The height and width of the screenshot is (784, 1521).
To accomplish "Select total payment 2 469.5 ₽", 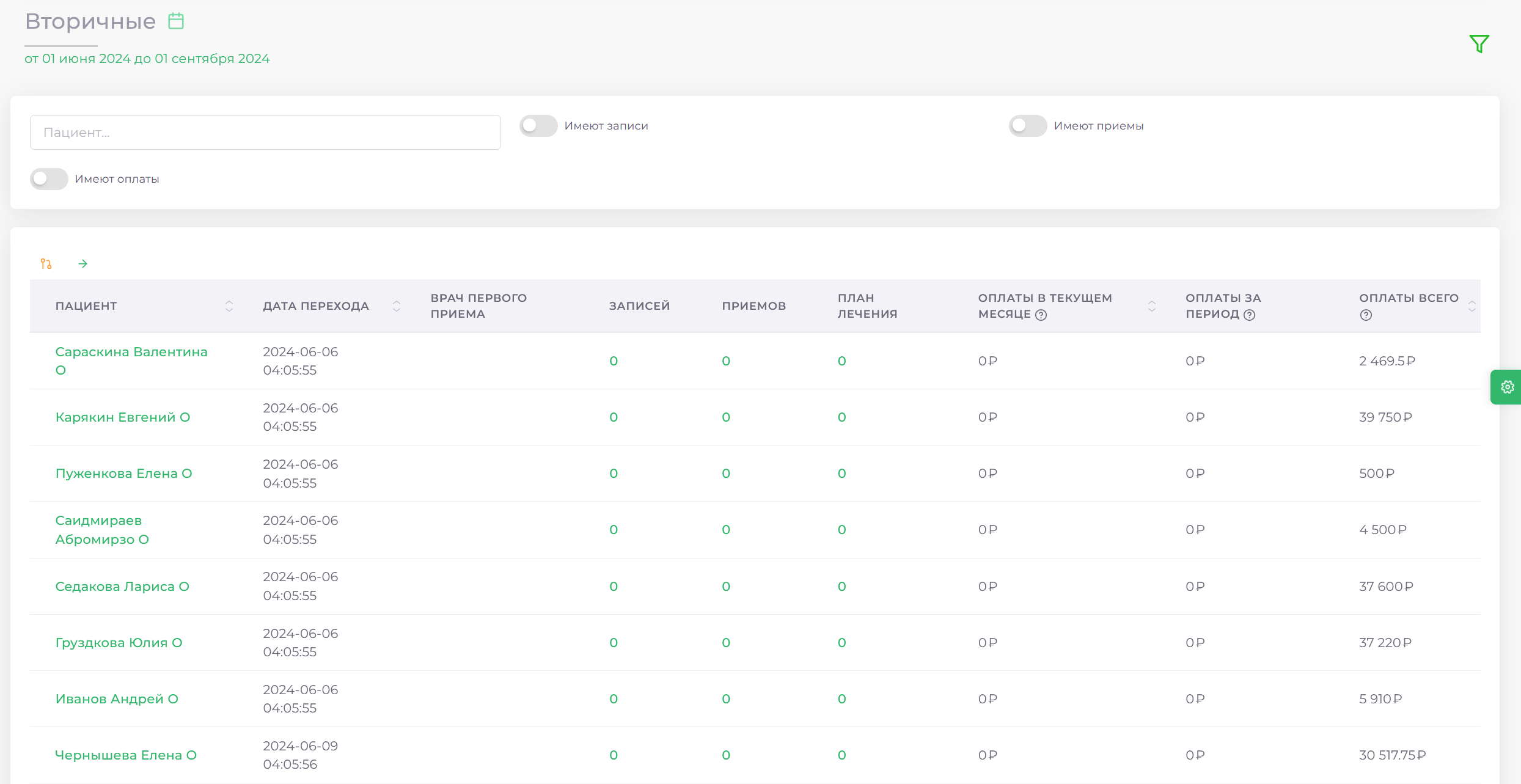I will coord(1387,361).
